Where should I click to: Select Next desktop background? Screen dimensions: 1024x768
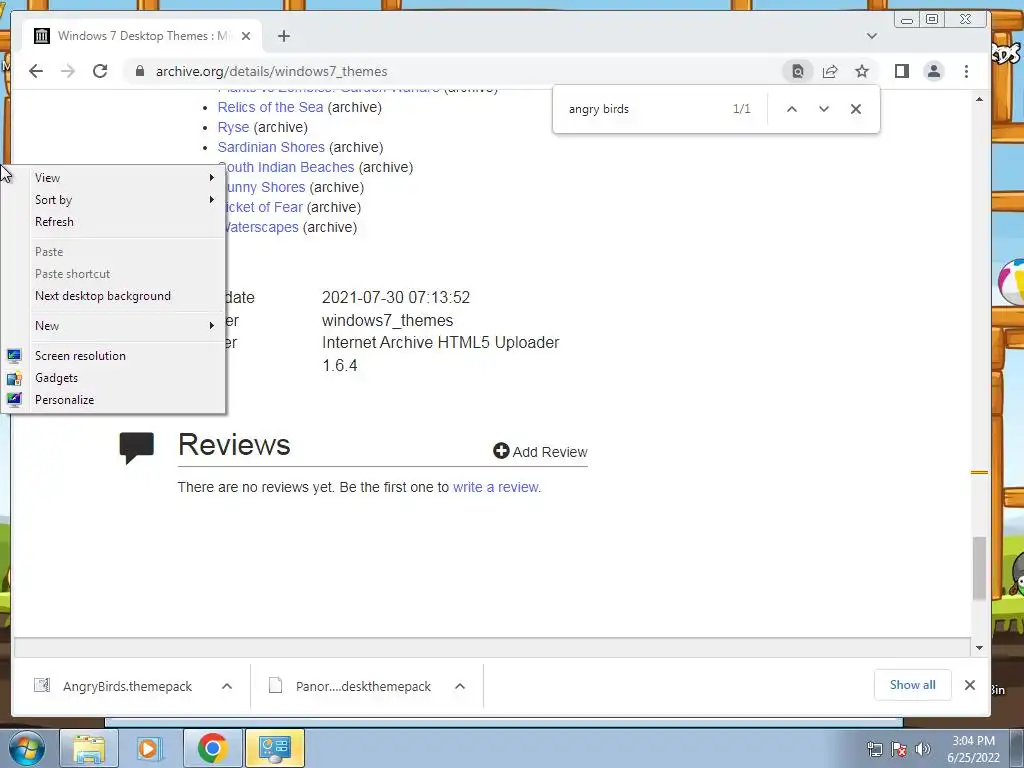pos(124,296)
